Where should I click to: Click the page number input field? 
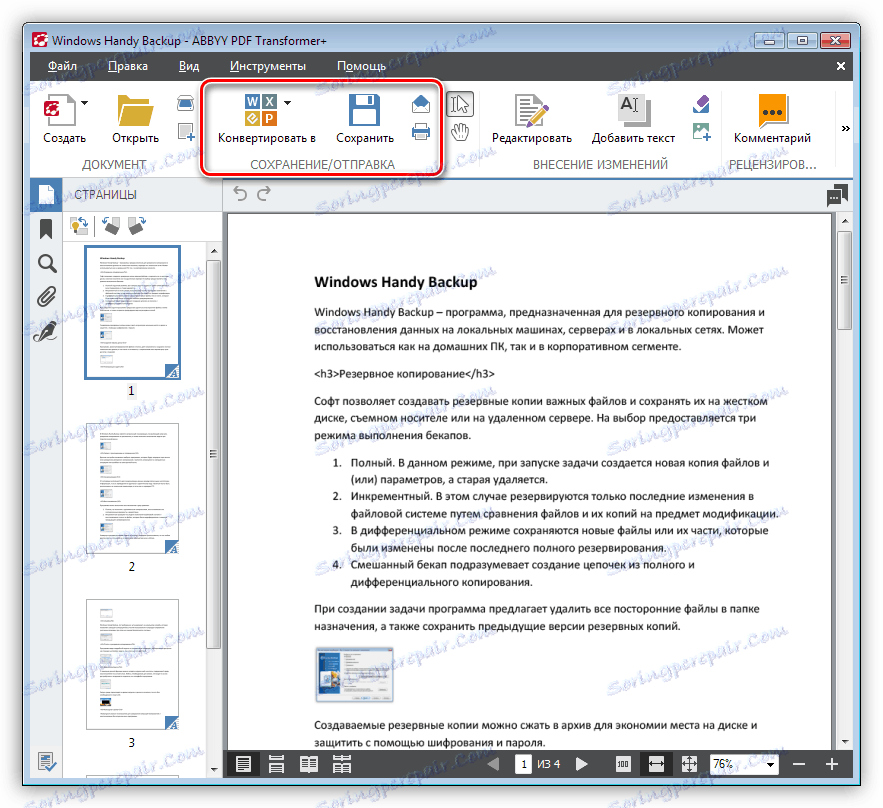tap(523, 764)
